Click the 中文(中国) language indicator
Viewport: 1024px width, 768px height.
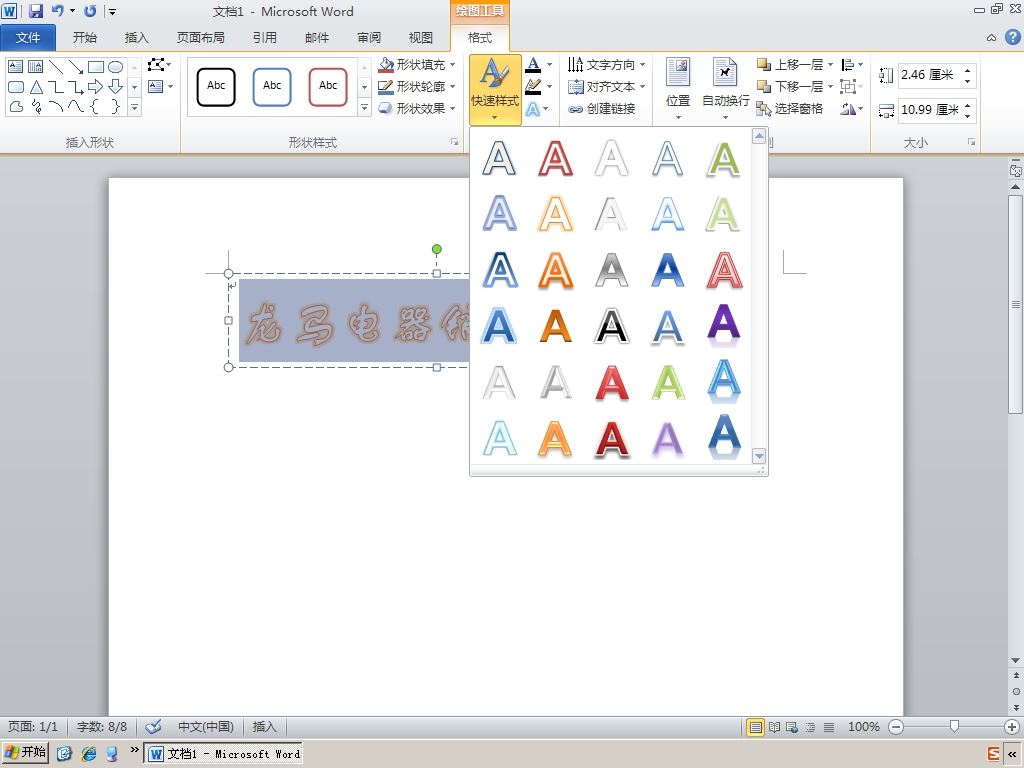[x=206, y=727]
